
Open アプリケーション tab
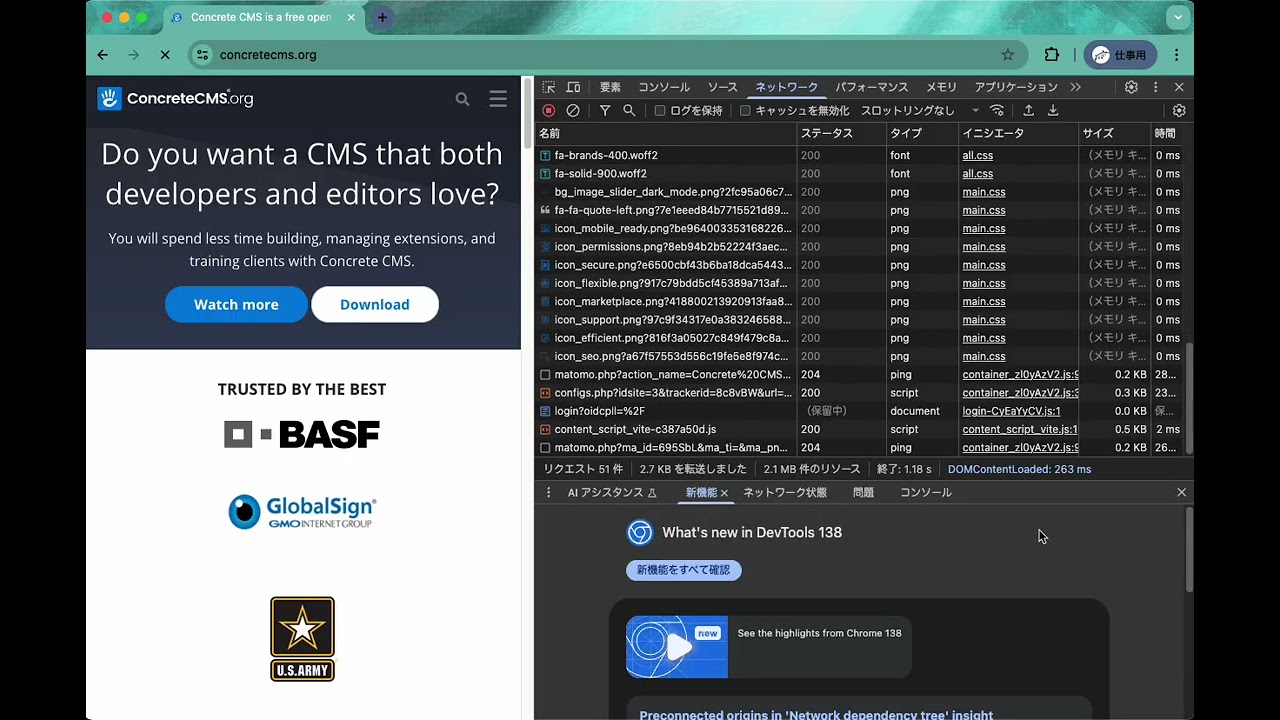coord(1016,87)
